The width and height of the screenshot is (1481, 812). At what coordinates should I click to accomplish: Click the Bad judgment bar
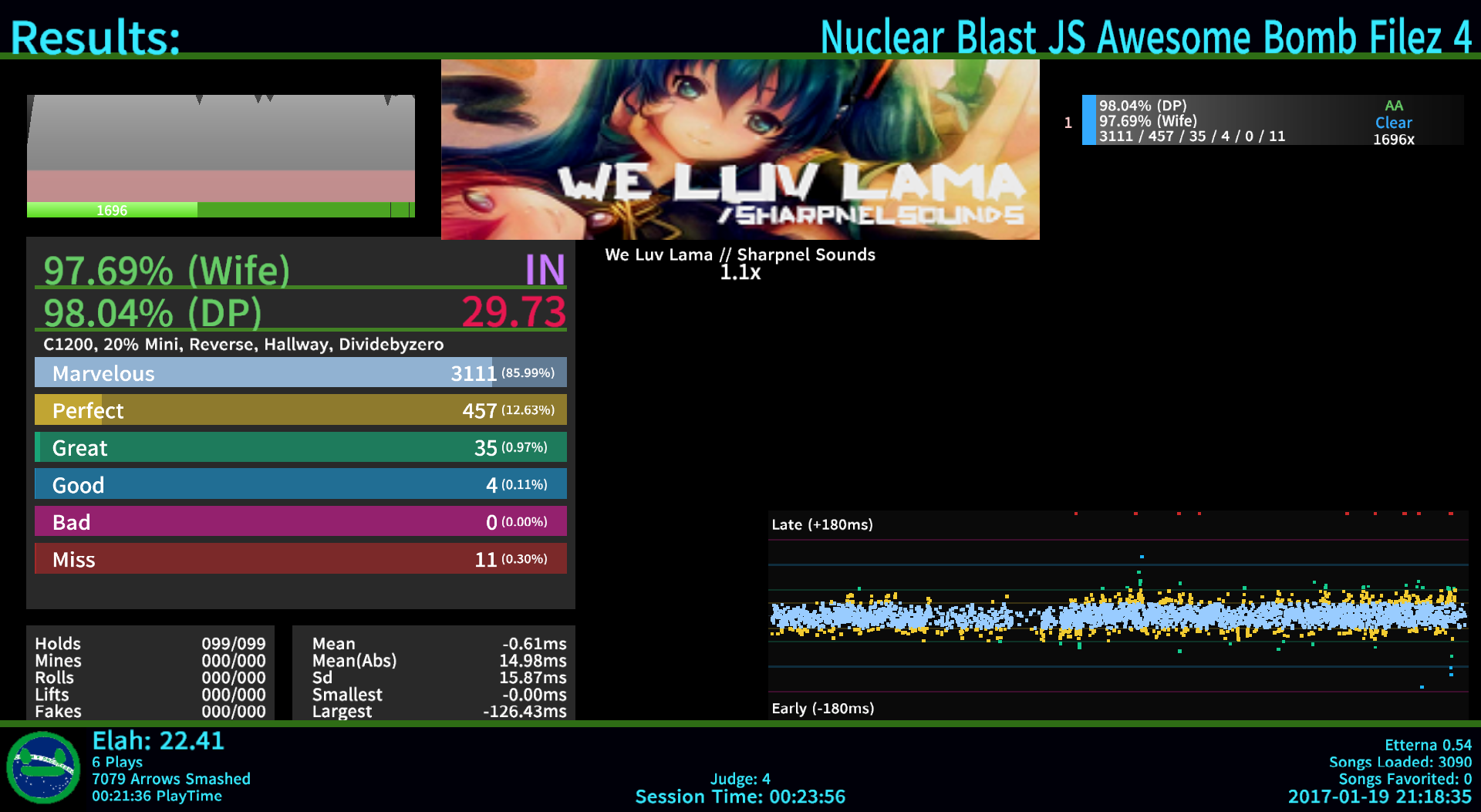pos(300,521)
